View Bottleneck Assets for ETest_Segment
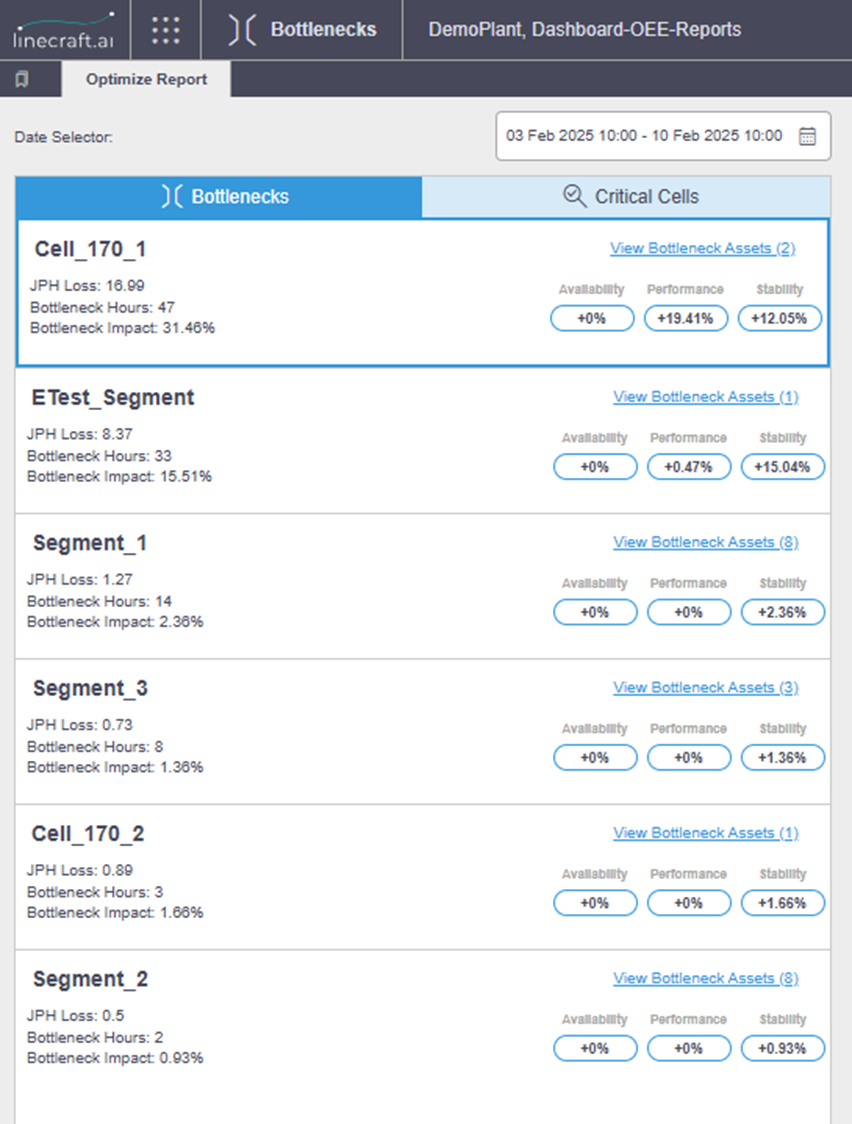 [x=705, y=396]
